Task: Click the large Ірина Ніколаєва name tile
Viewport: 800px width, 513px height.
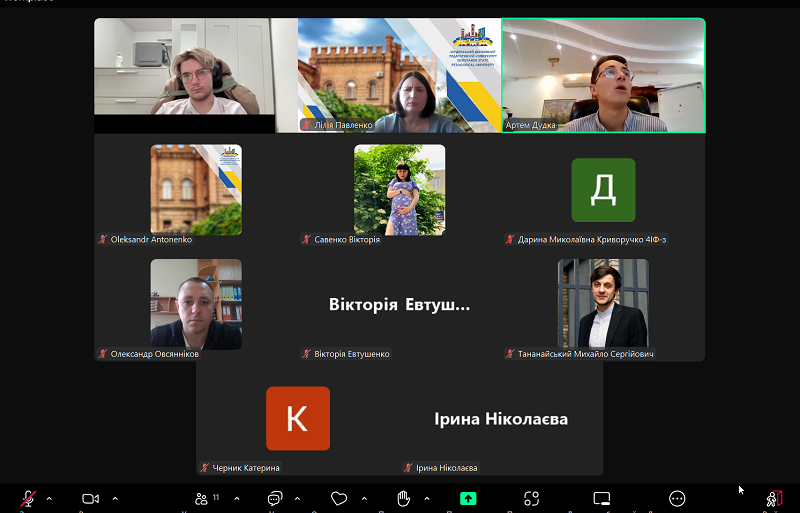Action: coord(501,419)
